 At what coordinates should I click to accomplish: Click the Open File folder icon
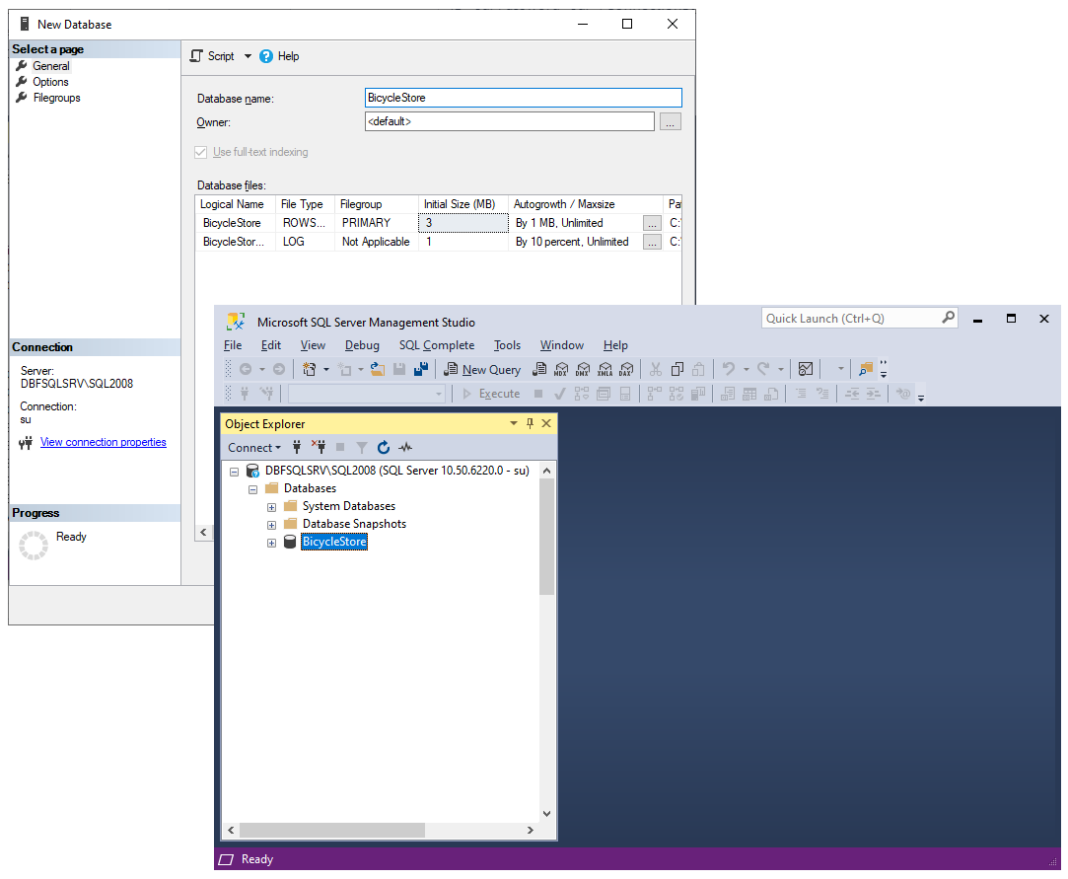click(x=377, y=369)
